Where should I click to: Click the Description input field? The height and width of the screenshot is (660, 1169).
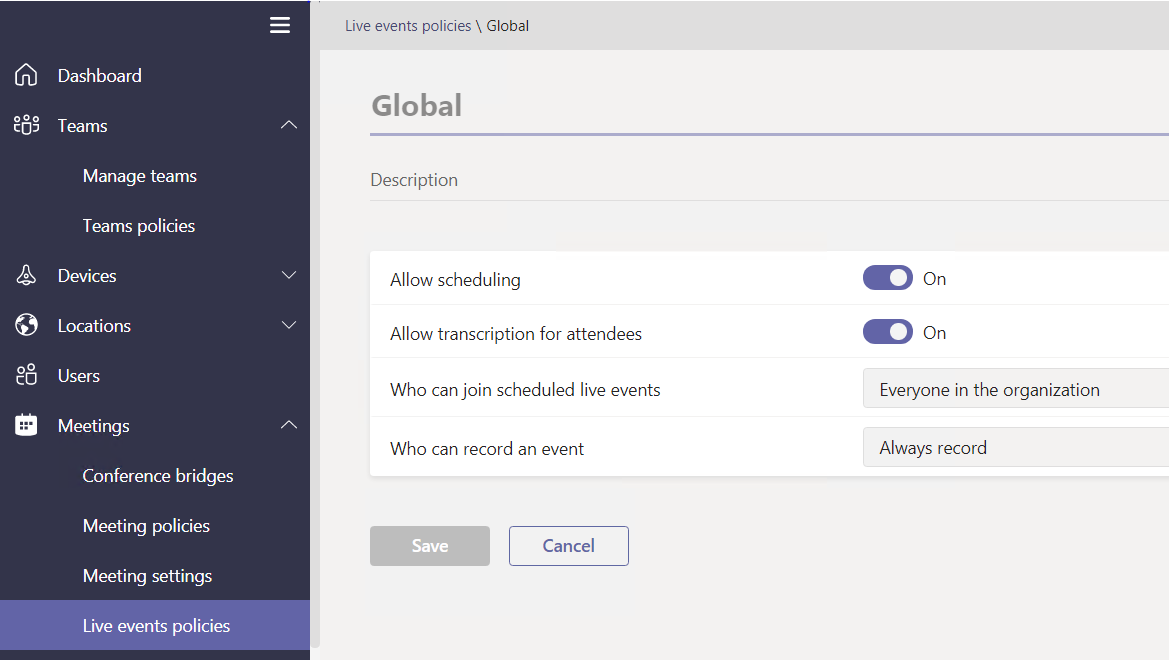tap(769, 180)
